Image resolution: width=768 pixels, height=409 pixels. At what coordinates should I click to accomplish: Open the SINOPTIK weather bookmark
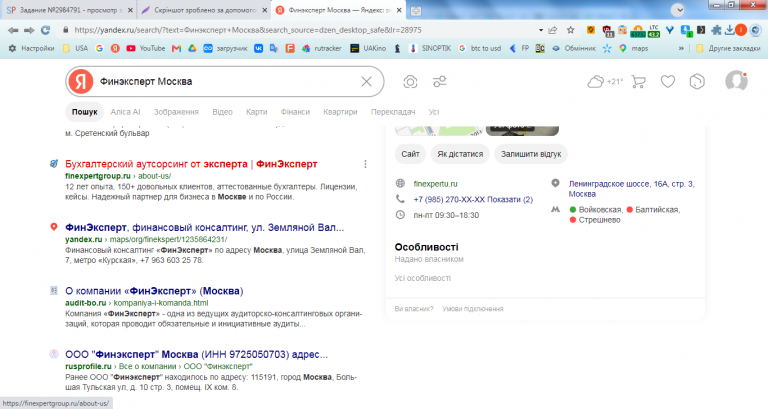click(x=430, y=48)
